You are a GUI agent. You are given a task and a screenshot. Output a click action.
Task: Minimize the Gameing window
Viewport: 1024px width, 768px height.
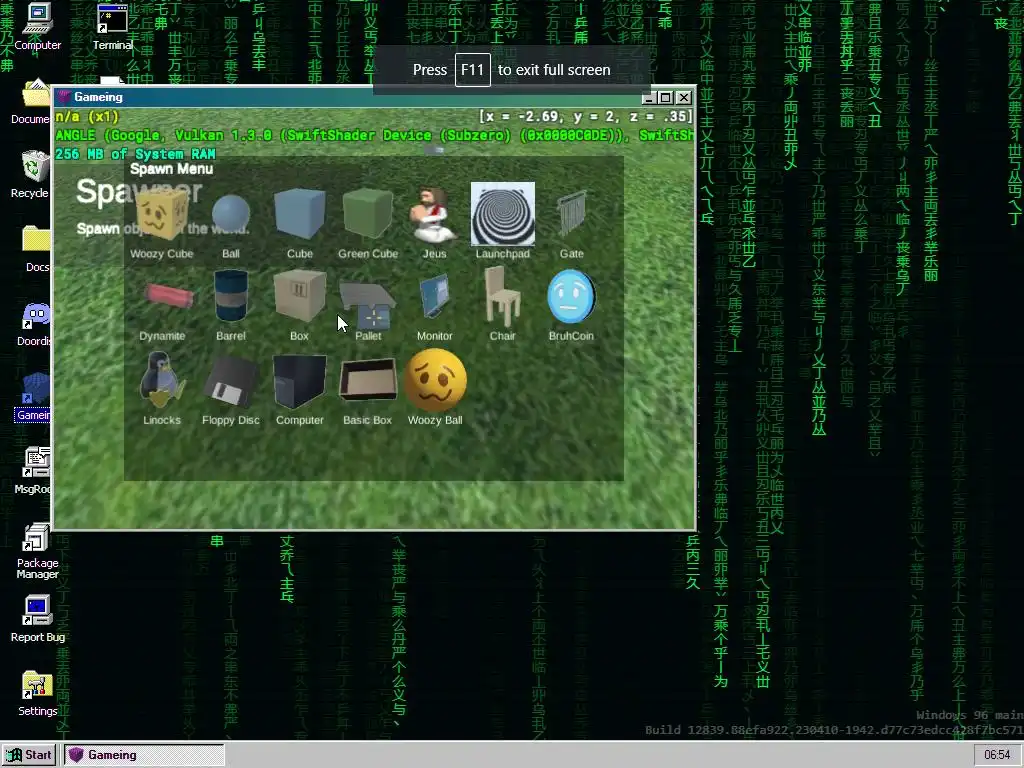coord(648,98)
